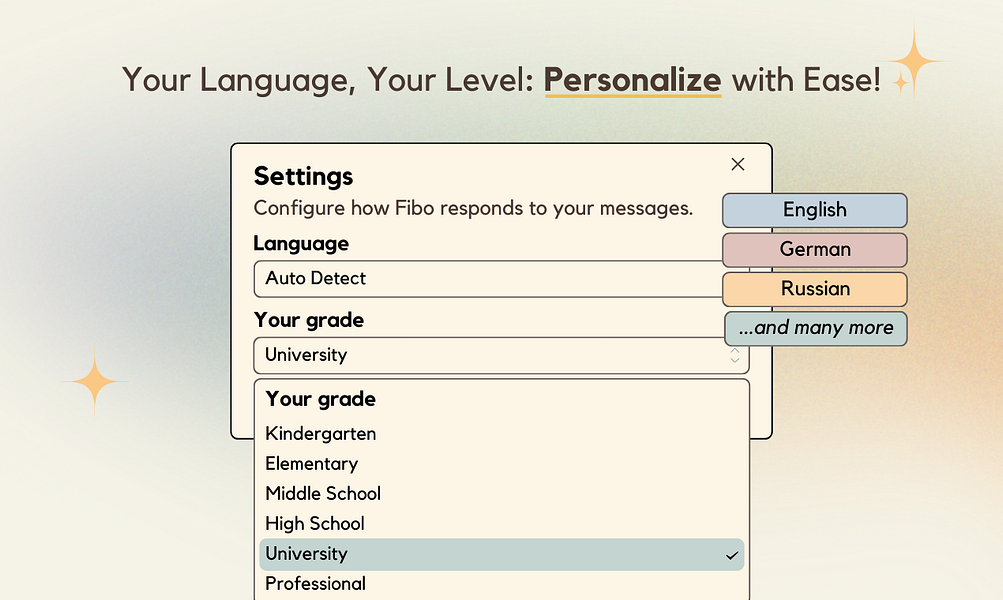This screenshot has width=1003, height=600.
Task: Select Professional from the grade list
Action: coord(315,583)
